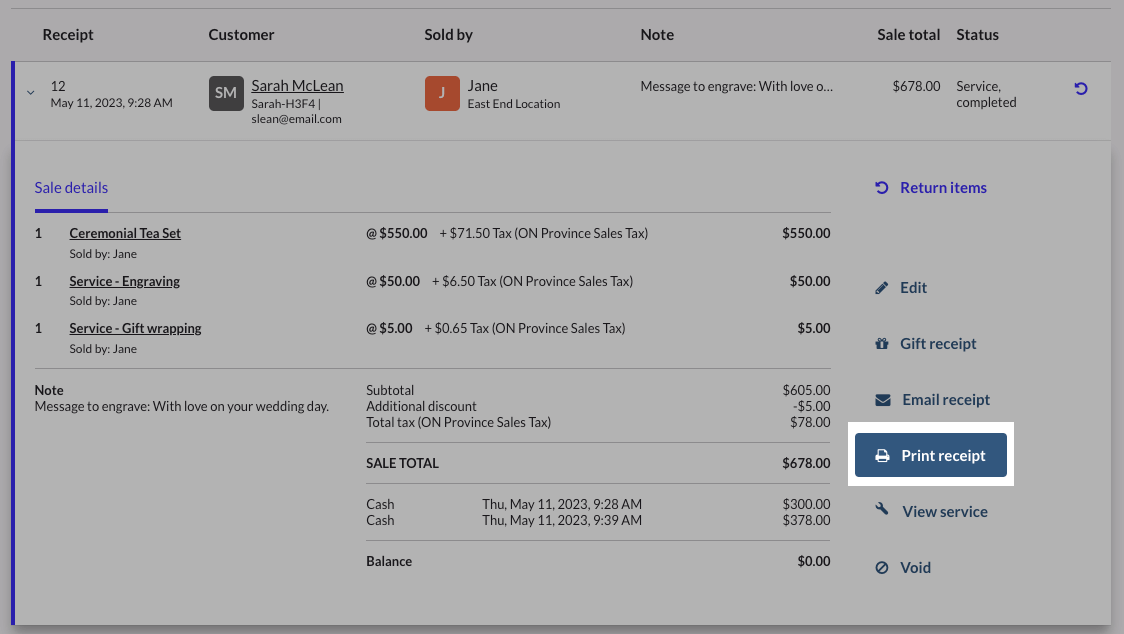Viewport: 1124px width, 634px height.
Task: Click the truncated engraving note text
Action: click(x=736, y=87)
